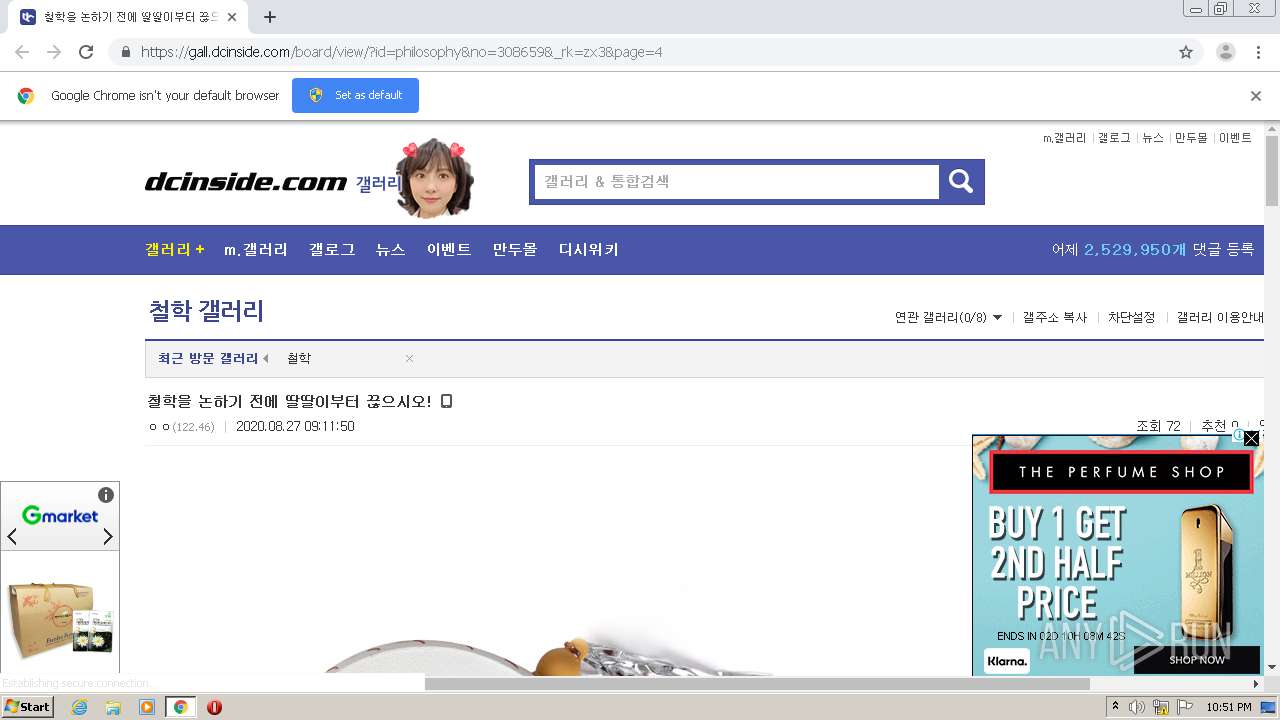
Task: Bookmark this page with the star icon
Action: [x=1186, y=52]
